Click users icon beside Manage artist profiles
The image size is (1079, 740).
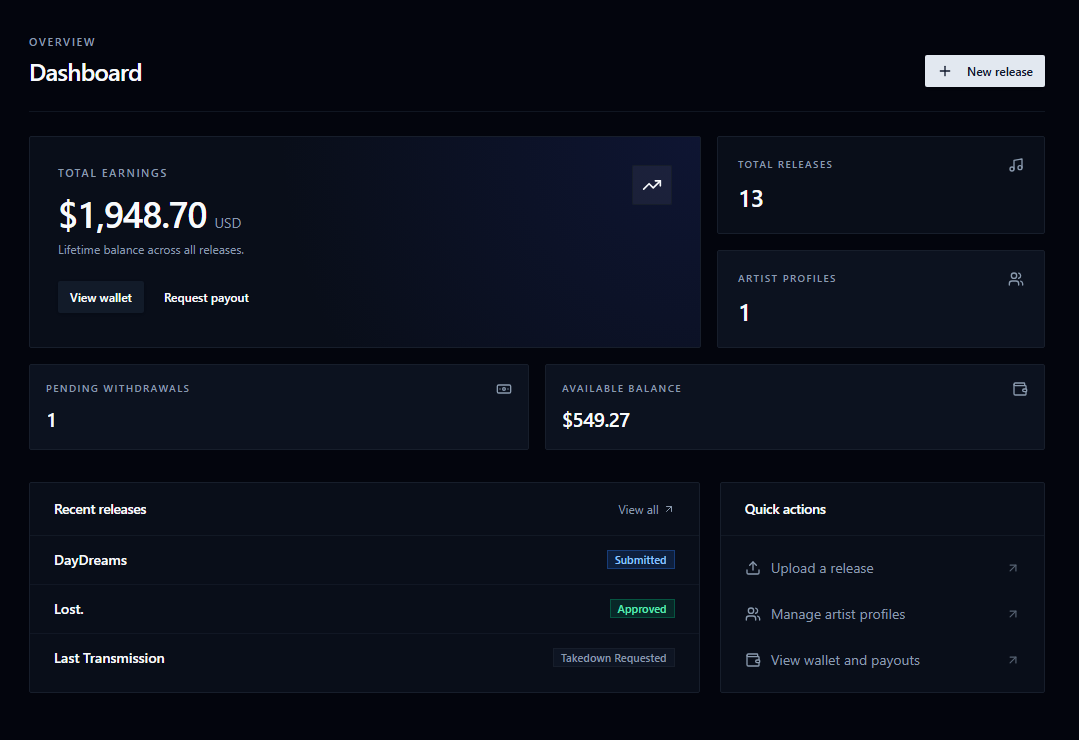(753, 614)
